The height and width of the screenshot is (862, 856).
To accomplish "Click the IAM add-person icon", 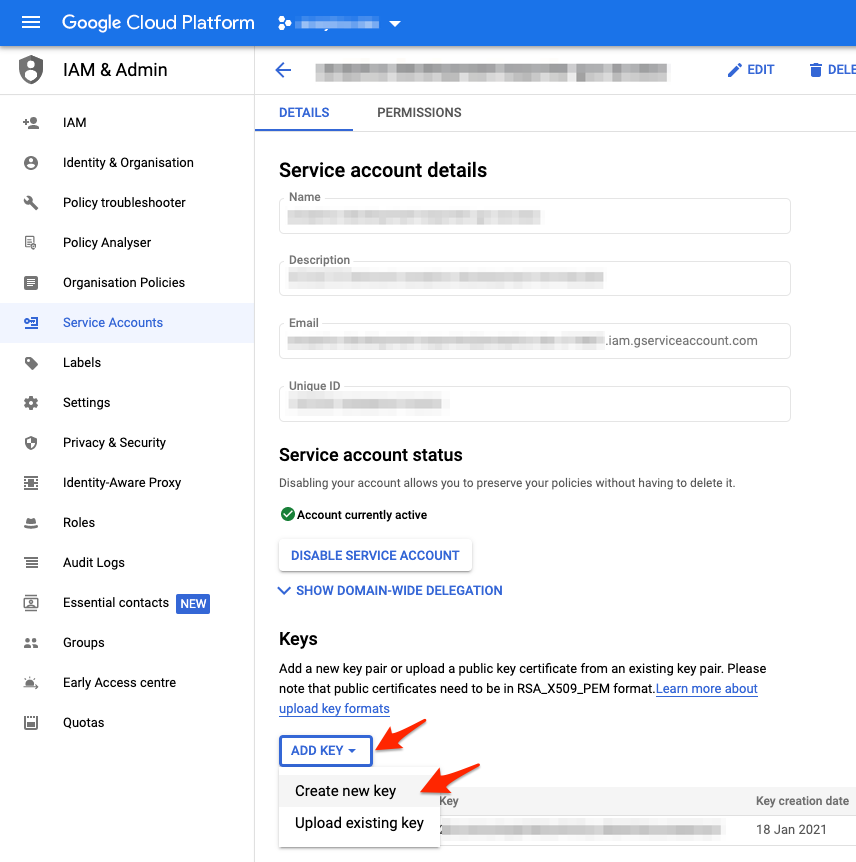I will 31,123.
